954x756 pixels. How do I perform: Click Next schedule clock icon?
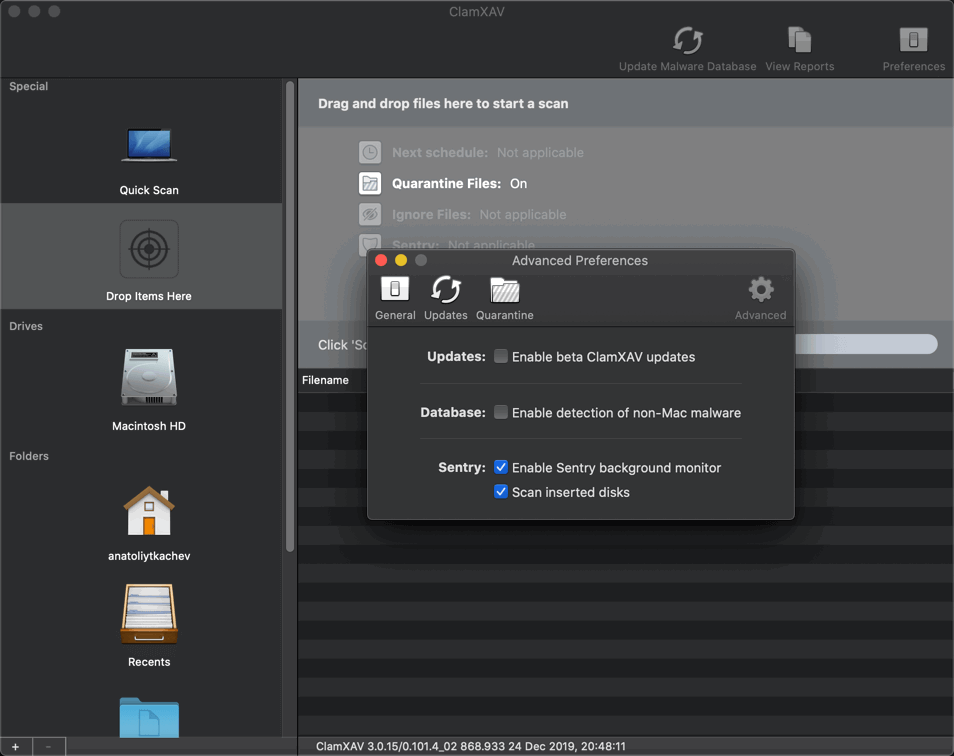370,152
